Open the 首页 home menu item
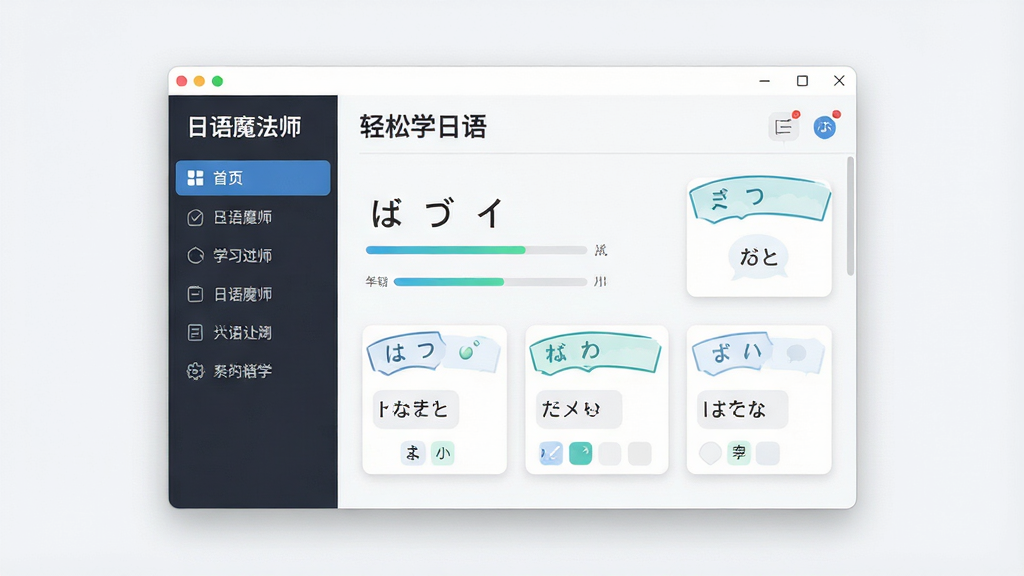The width and height of the screenshot is (1024, 576). (x=253, y=178)
